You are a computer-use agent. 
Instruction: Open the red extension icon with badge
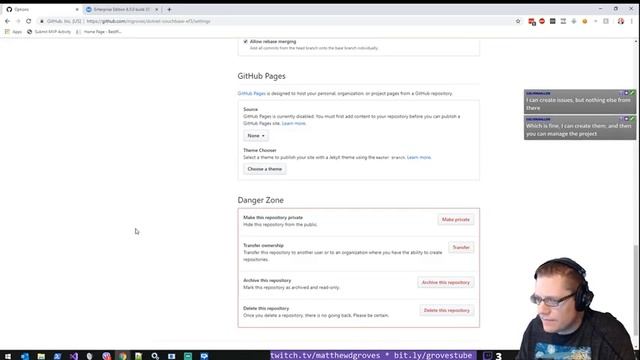(531, 21)
